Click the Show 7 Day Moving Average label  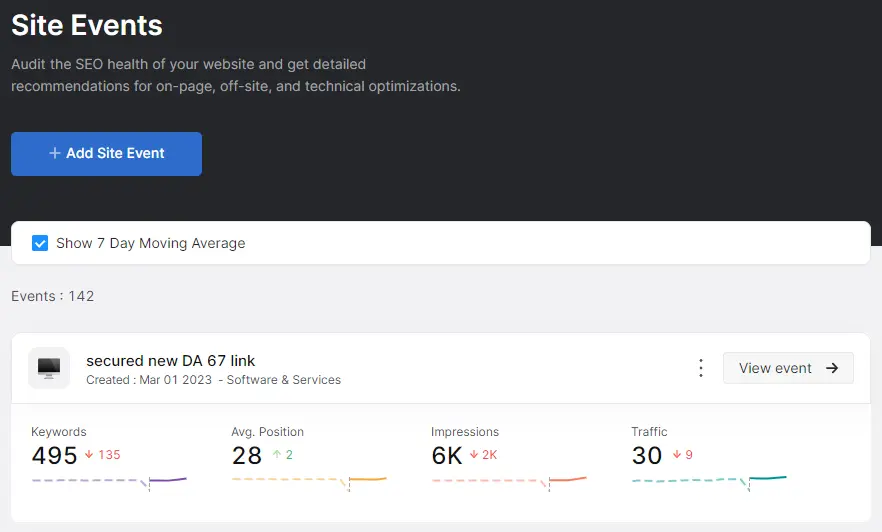(151, 244)
